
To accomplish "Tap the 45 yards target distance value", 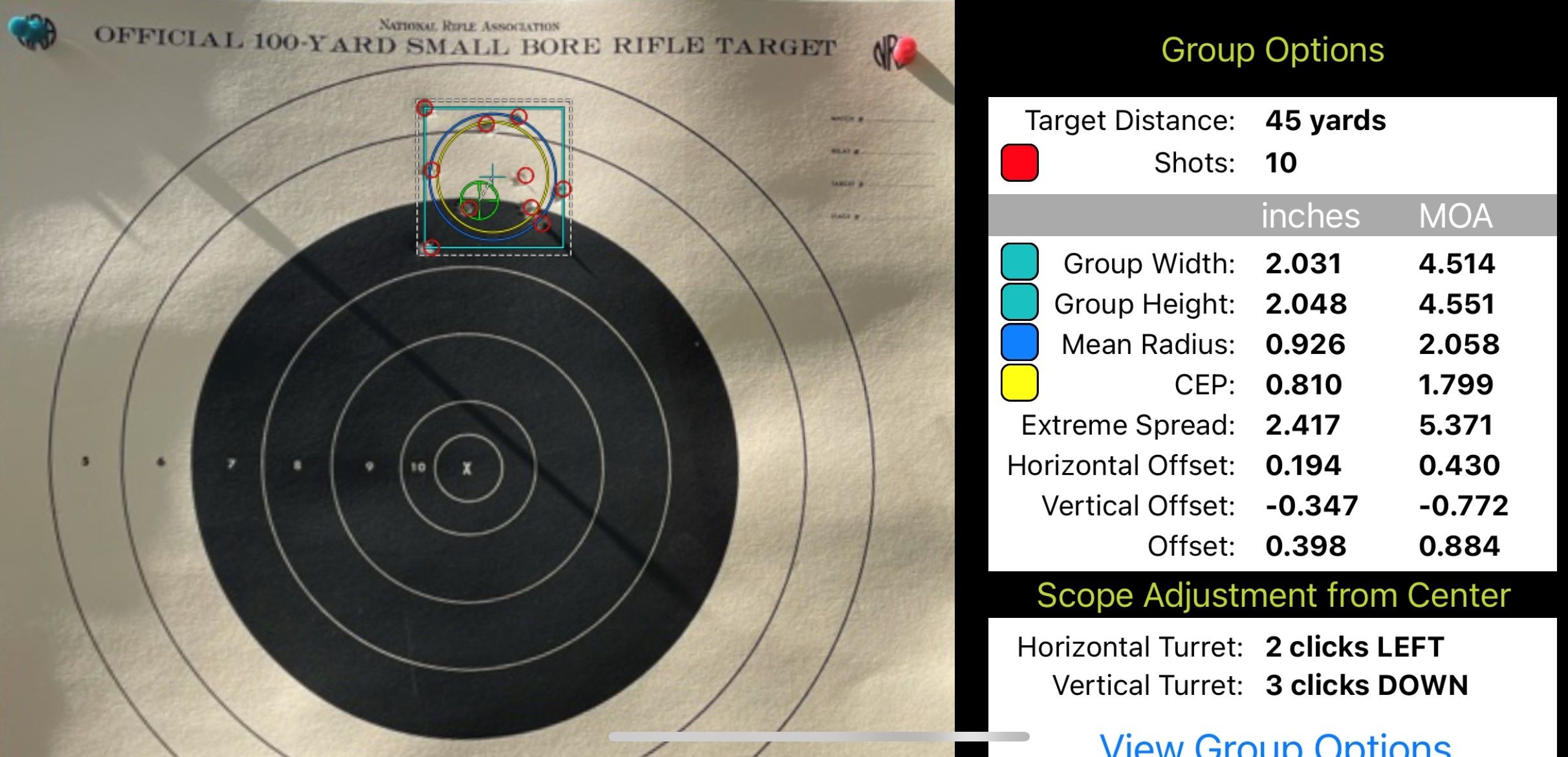I will click(1325, 120).
